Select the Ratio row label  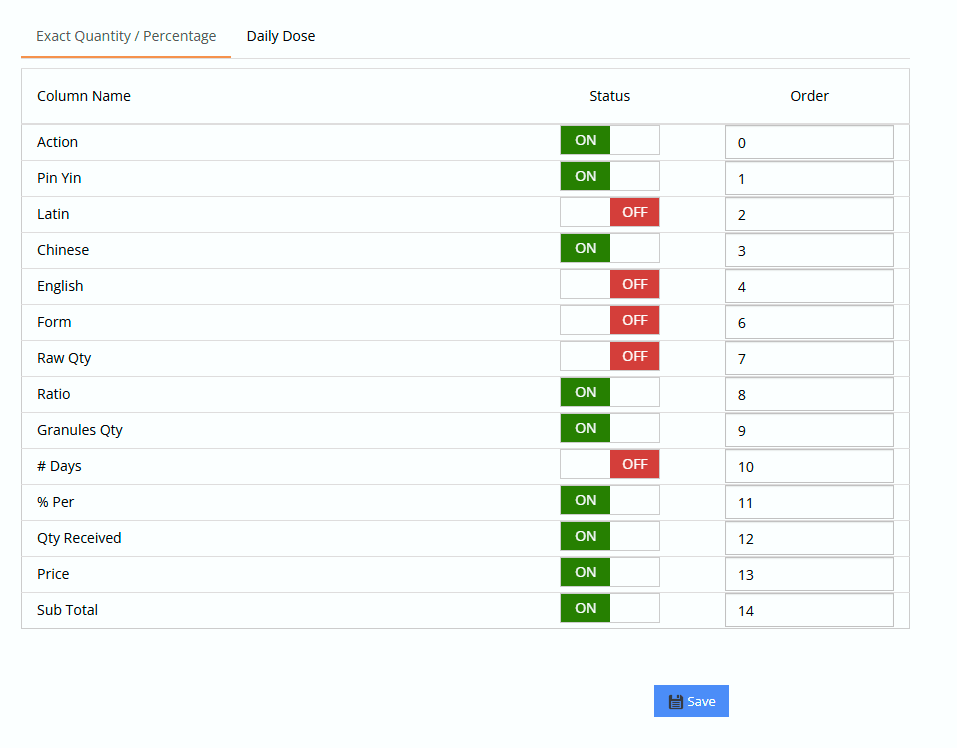pos(53,394)
